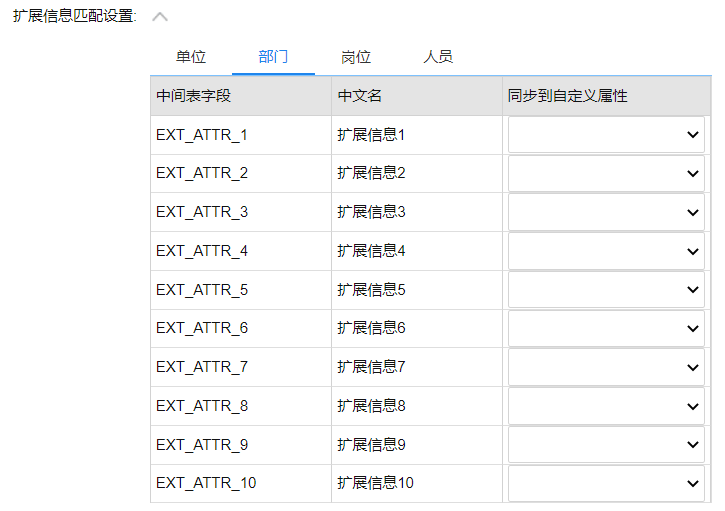Open the dropdown for EXT_ATTR_1
725x511 pixels.
tap(606, 135)
